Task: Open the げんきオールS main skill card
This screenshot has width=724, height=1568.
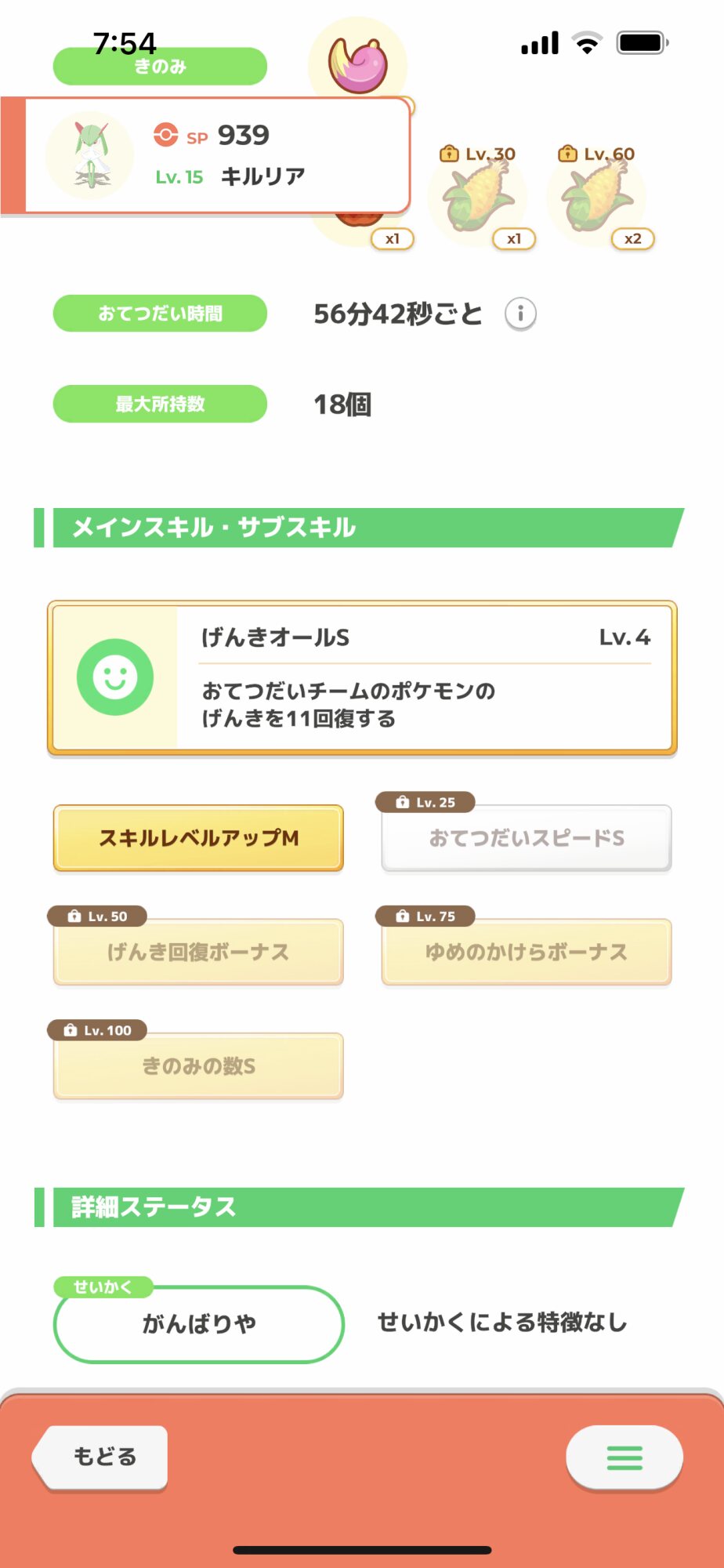Action: [x=423, y=677]
